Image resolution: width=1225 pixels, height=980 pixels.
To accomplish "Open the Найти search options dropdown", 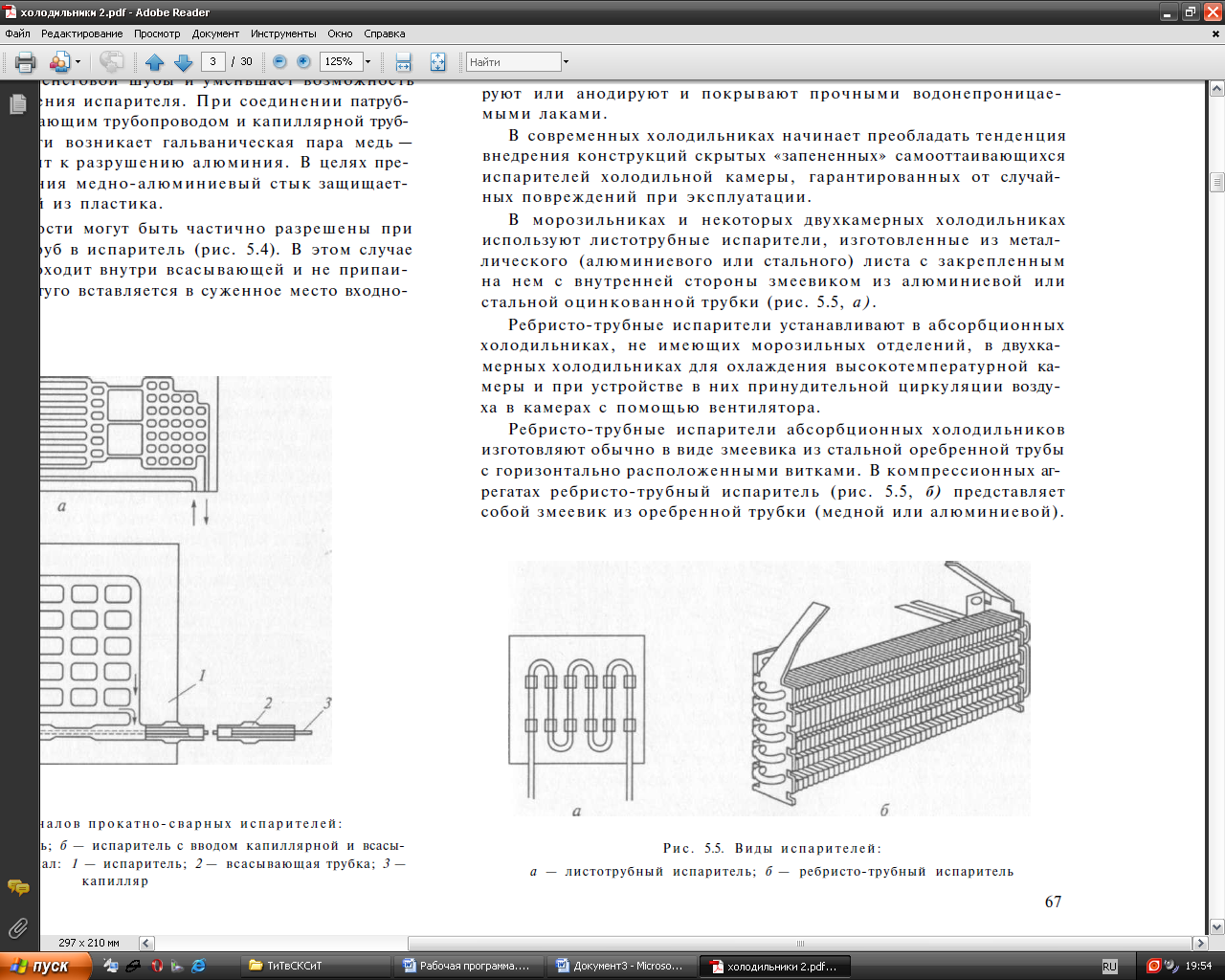I will [x=566, y=62].
